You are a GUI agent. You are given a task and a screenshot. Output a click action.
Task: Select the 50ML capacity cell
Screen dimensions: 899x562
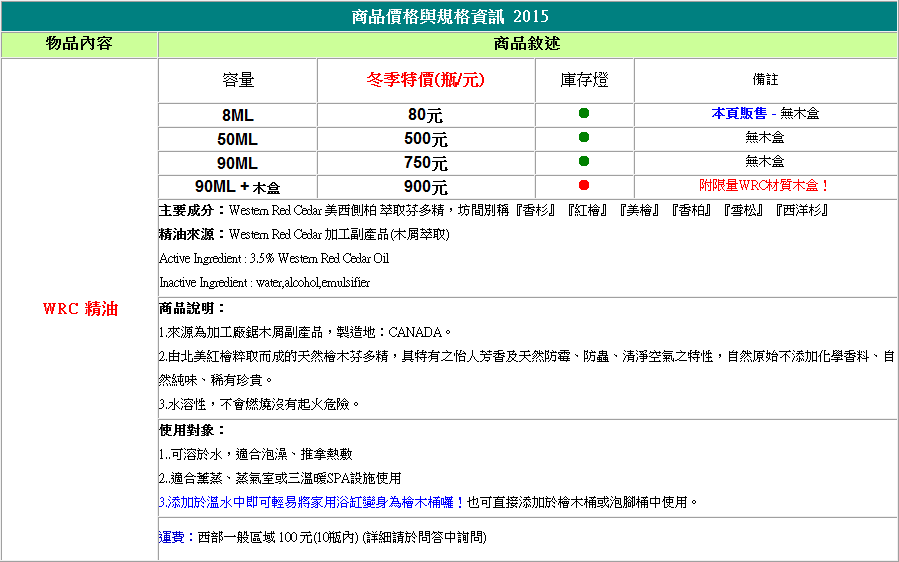[237, 139]
